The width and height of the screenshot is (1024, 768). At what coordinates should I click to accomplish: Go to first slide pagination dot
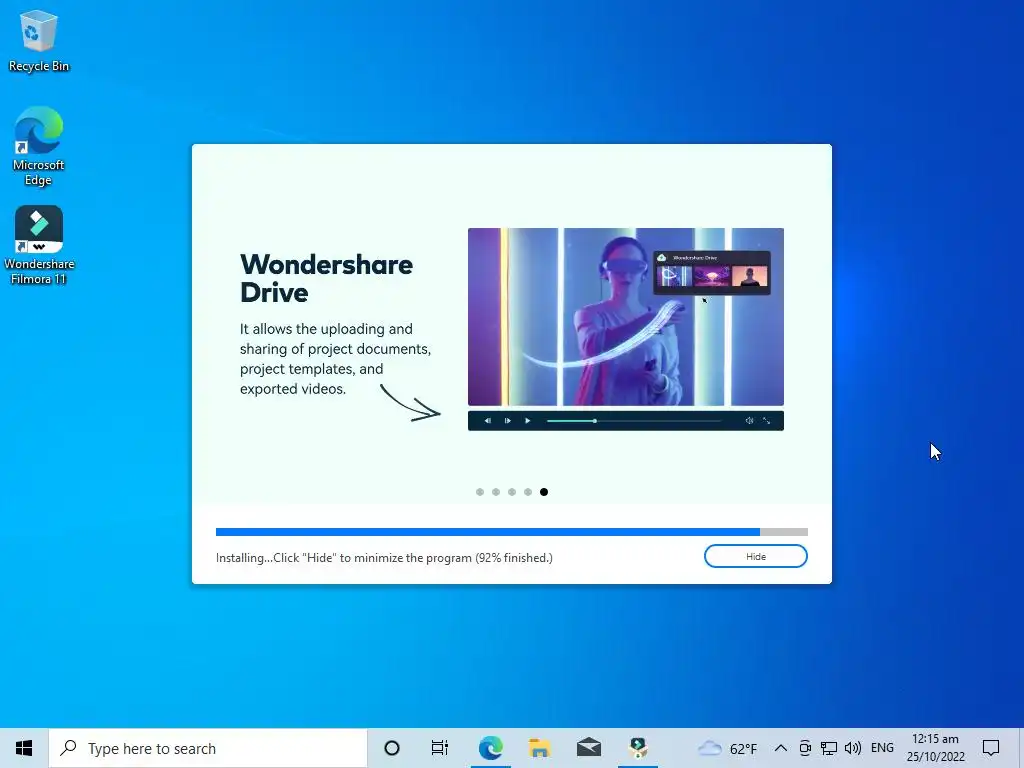pyautogui.click(x=480, y=492)
